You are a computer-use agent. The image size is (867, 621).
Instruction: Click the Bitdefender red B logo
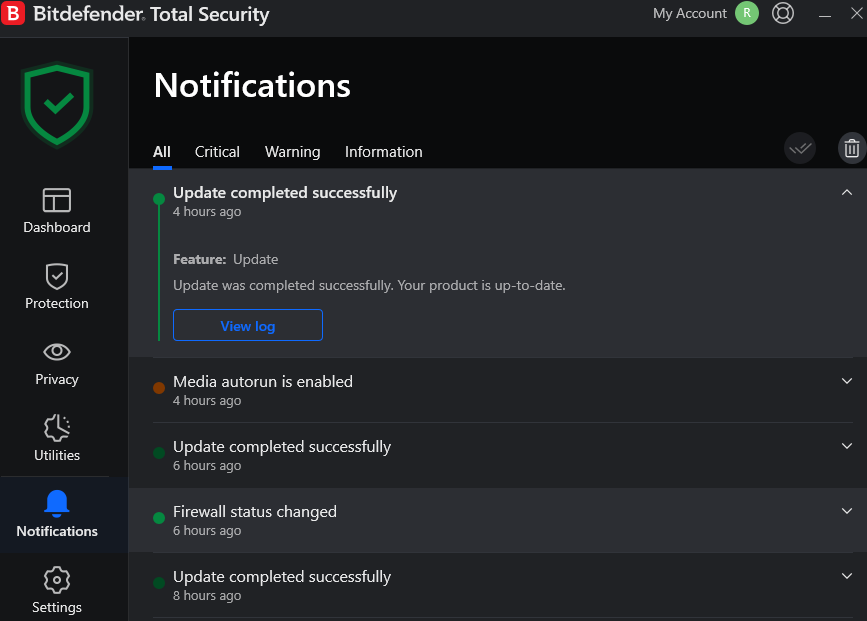13,13
